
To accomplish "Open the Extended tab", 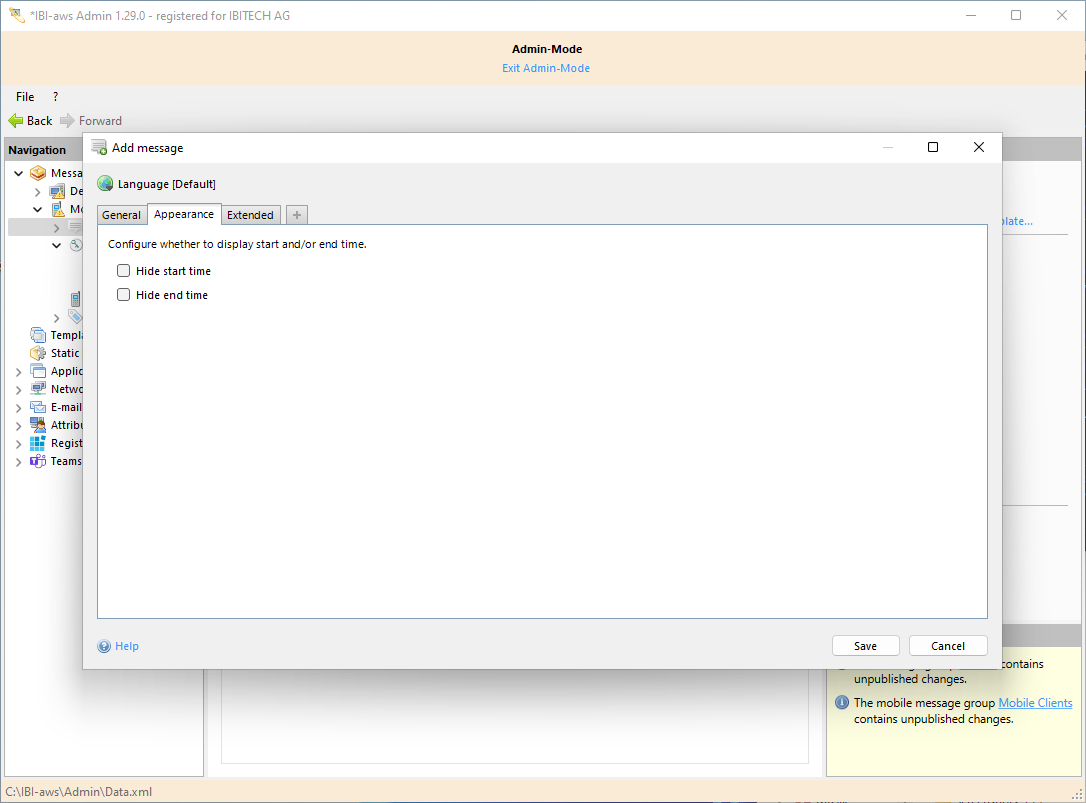I will (x=250, y=215).
